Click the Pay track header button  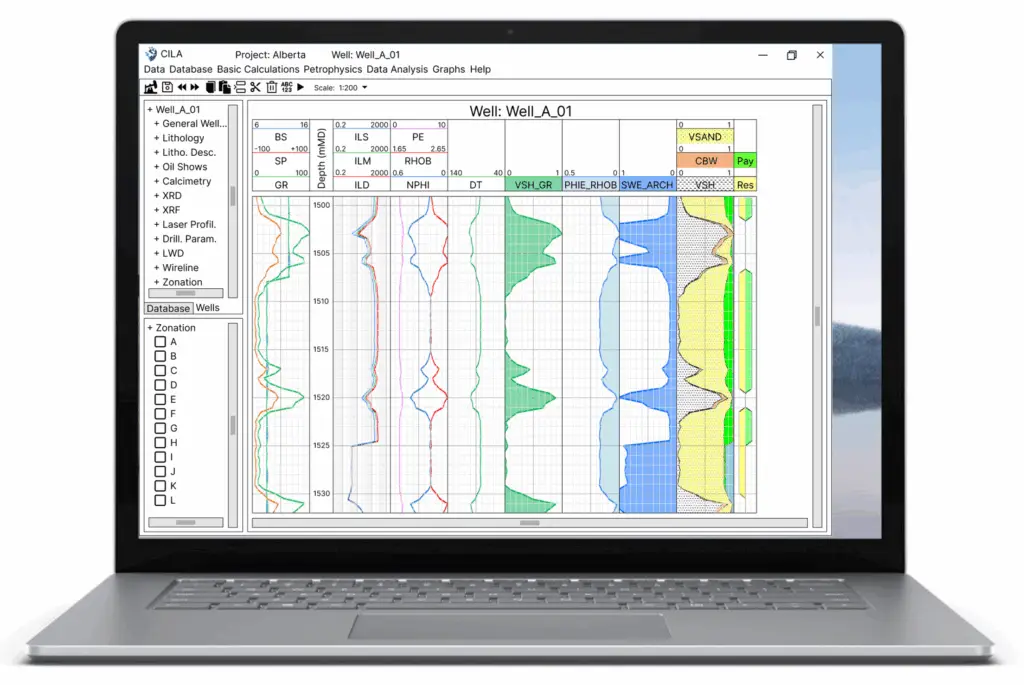[x=745, y=161]
